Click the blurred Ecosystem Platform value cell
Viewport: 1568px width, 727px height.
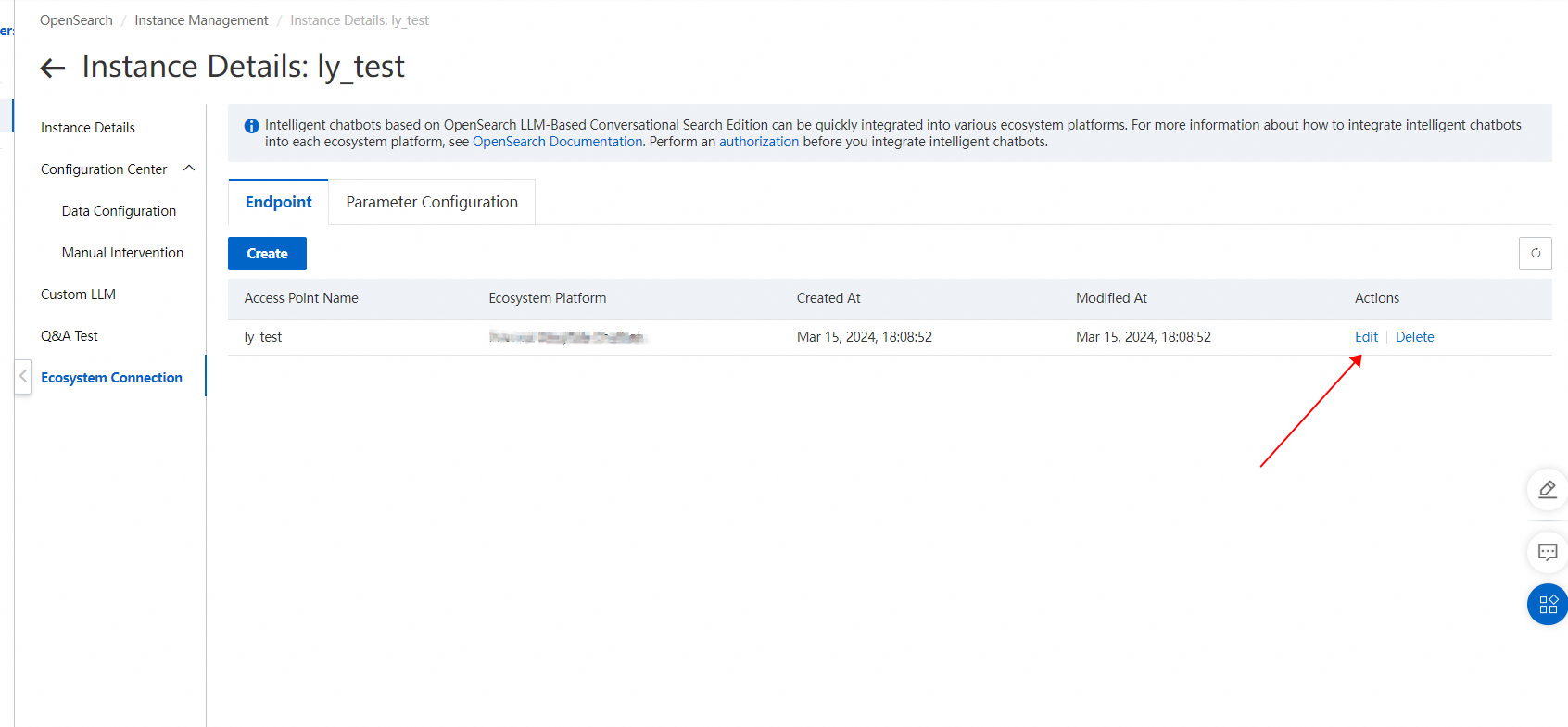567,337
